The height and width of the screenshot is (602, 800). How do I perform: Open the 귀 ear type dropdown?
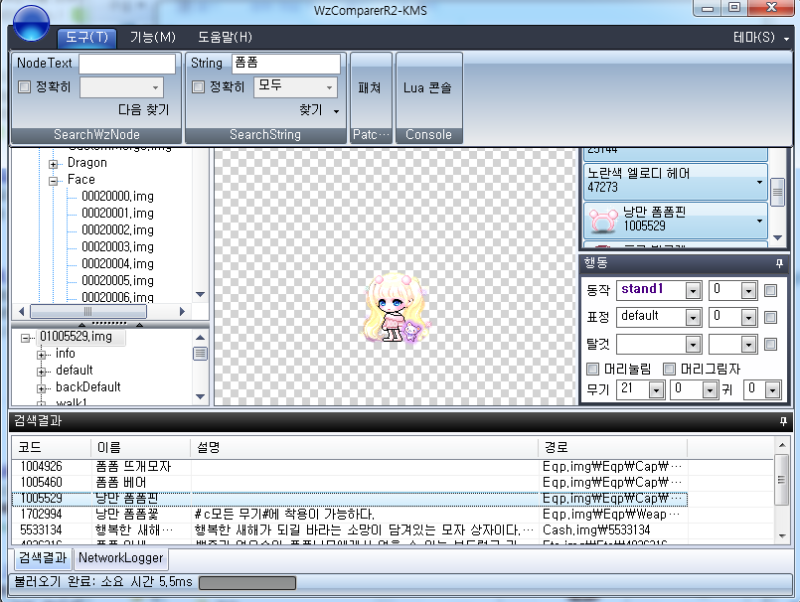[x=772, y=390]
